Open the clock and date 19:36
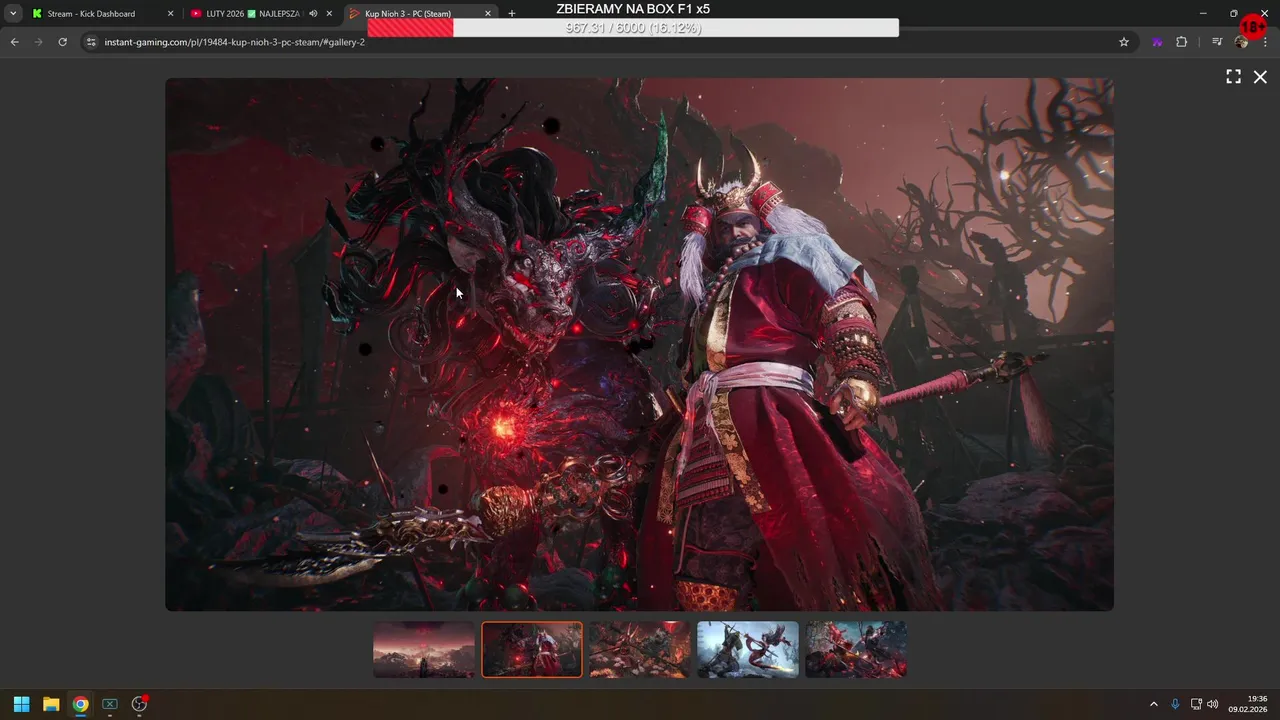Screen dimensions: 1280x720 coord(1248,704)
